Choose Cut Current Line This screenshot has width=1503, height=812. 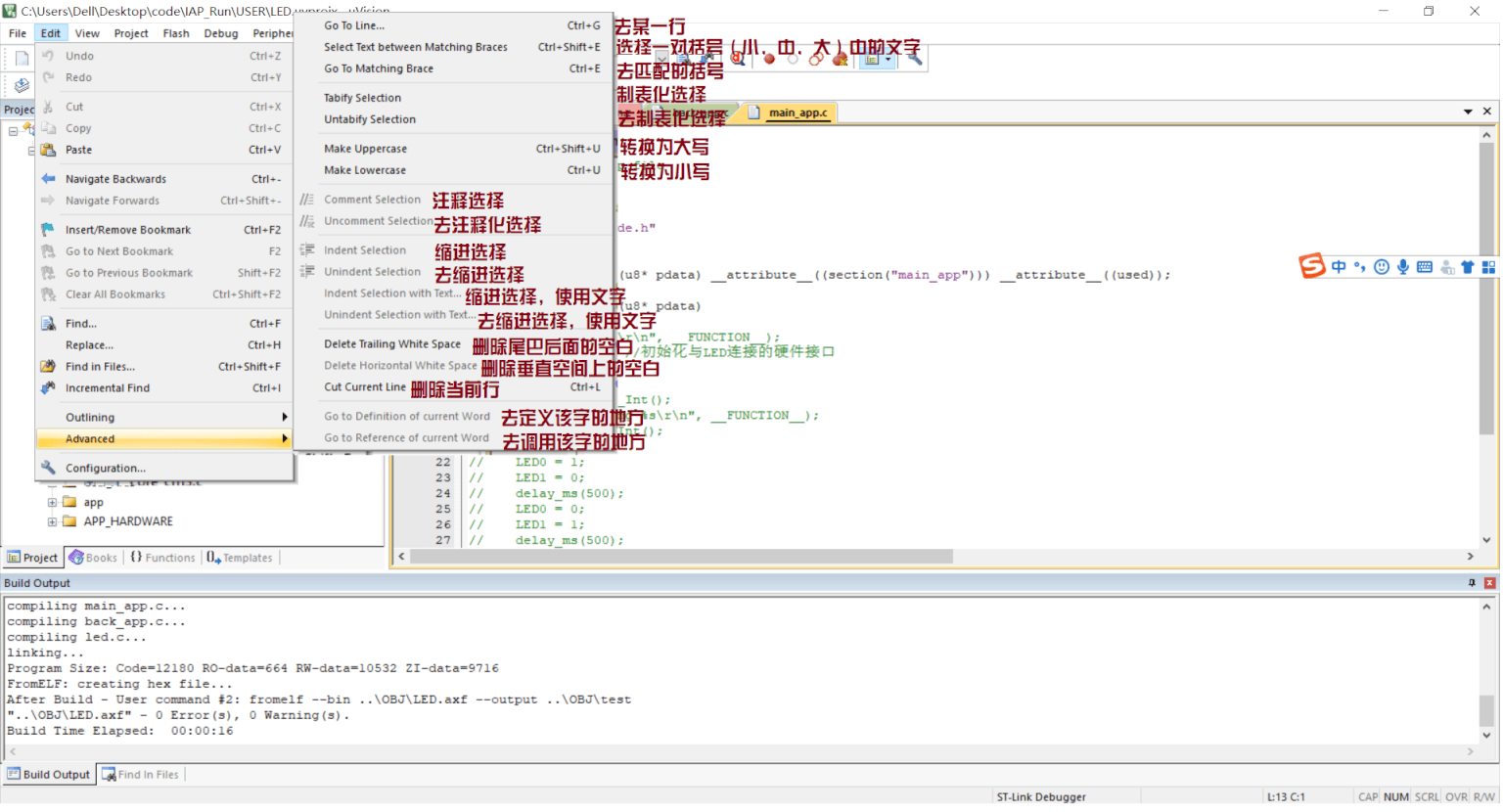point(454,387)
